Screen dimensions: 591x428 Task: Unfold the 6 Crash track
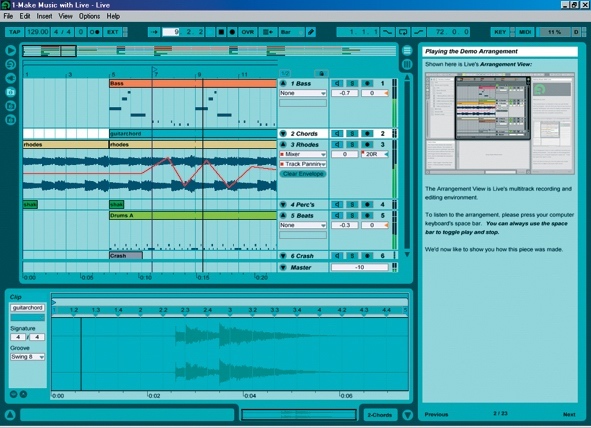pos(283,256)
